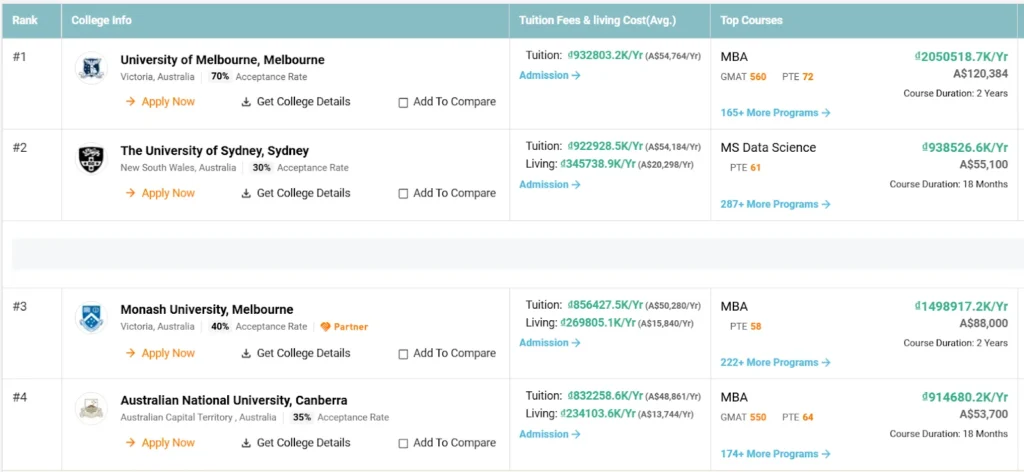Select MBA course in Australian National University row
This screenshot has width=1024, height=472.
(734, 397)
